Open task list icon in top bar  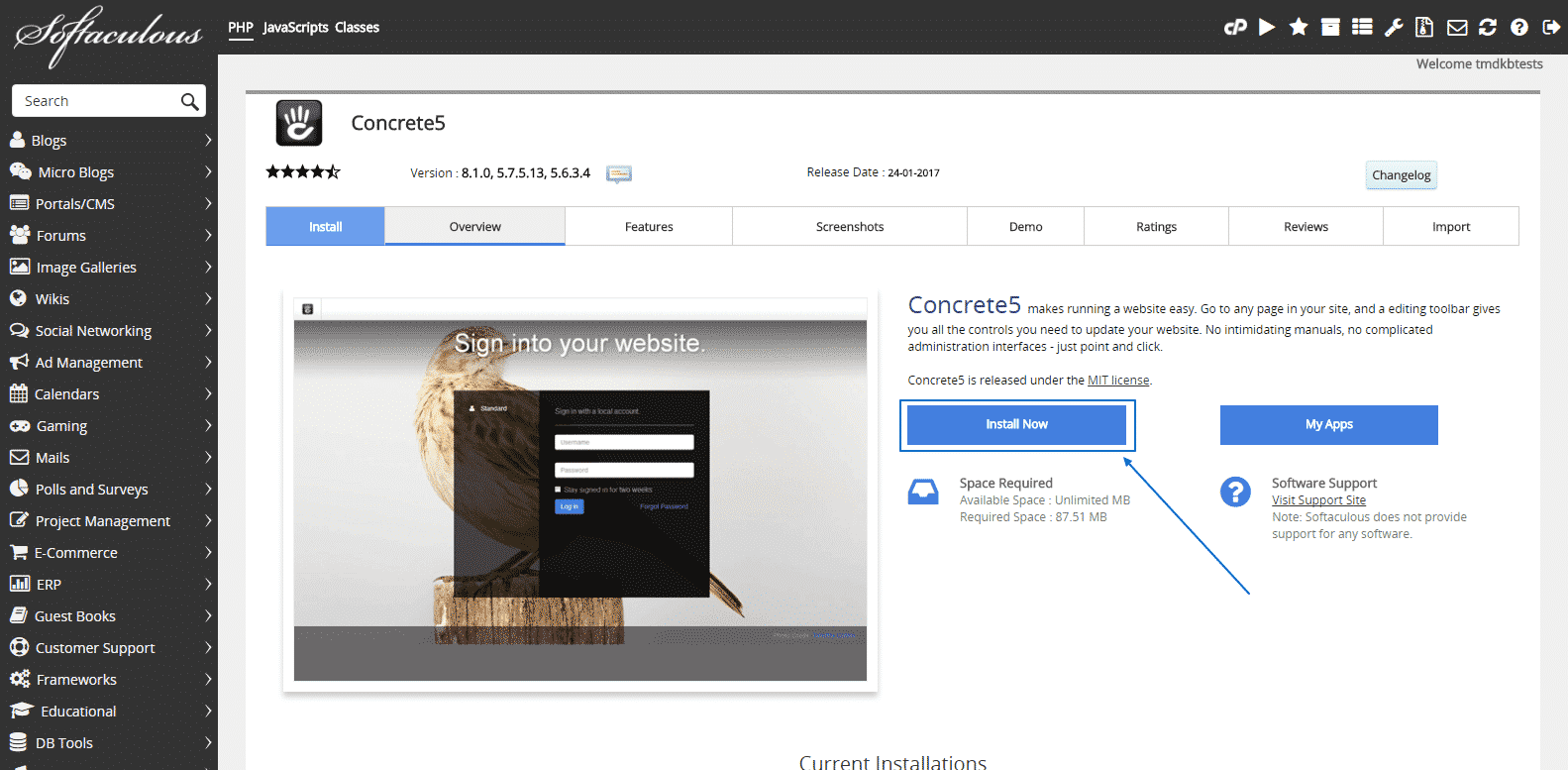pyautogui.click(x=1362, y=27)
